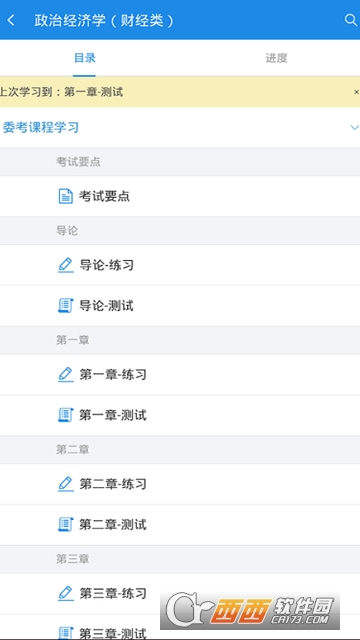Collapse the 委考课程学习 section with chevron

pyautogui.click(x=354, y=127)
